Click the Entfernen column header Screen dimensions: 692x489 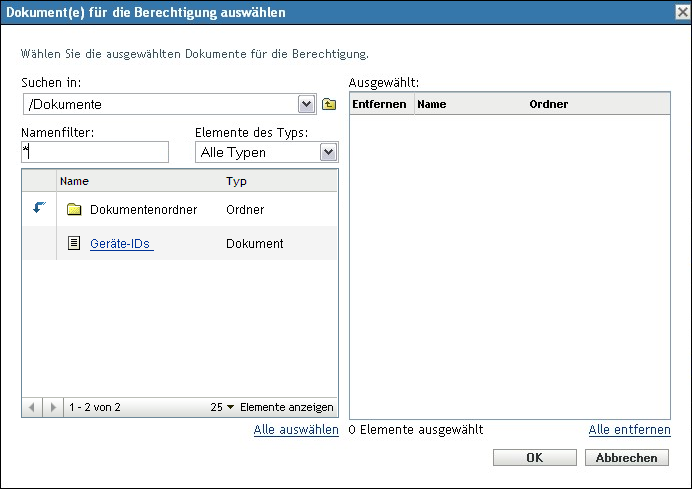point(381,103)
